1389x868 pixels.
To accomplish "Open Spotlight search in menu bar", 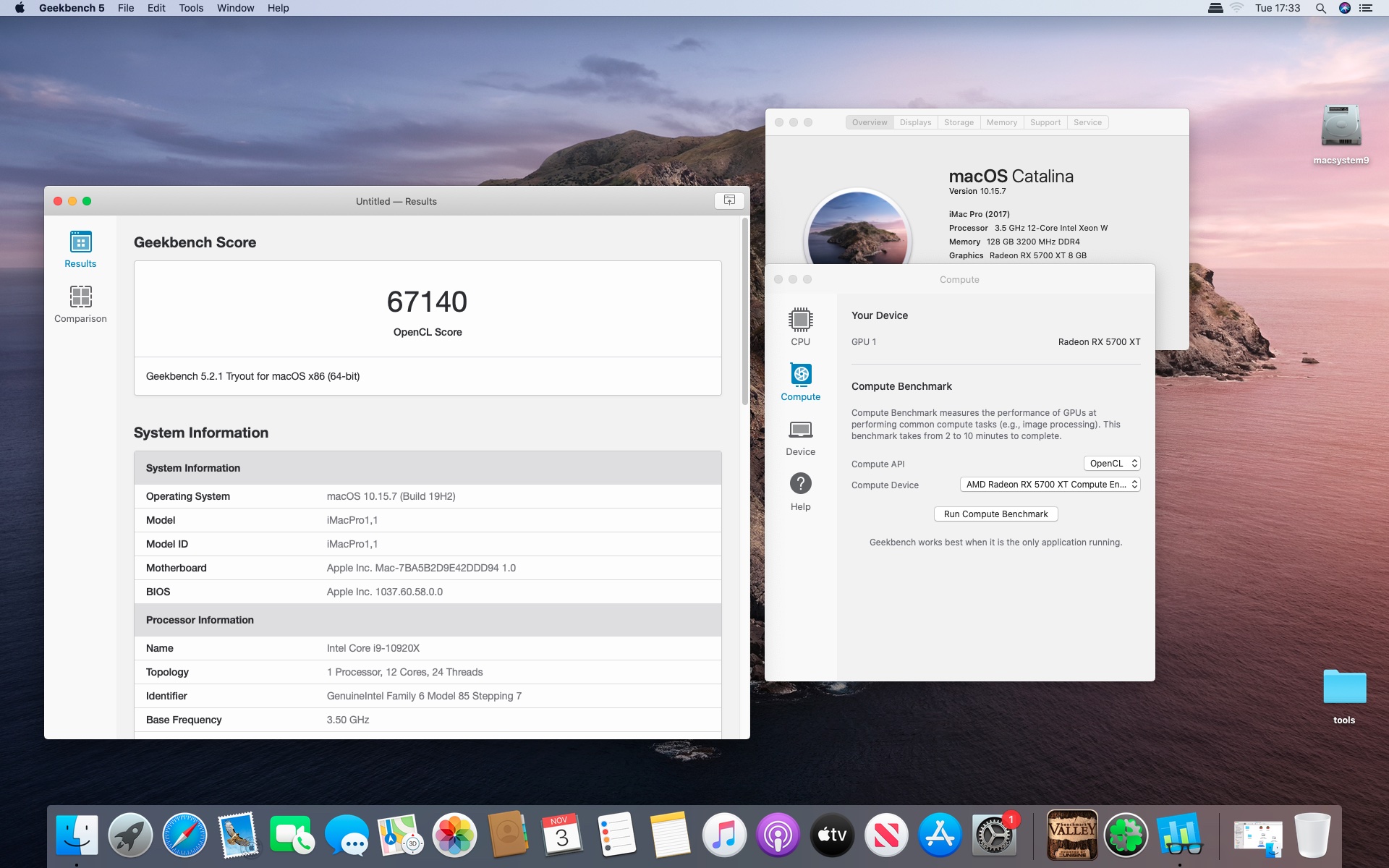I will pyautogui.click(x=1320, y=8).
